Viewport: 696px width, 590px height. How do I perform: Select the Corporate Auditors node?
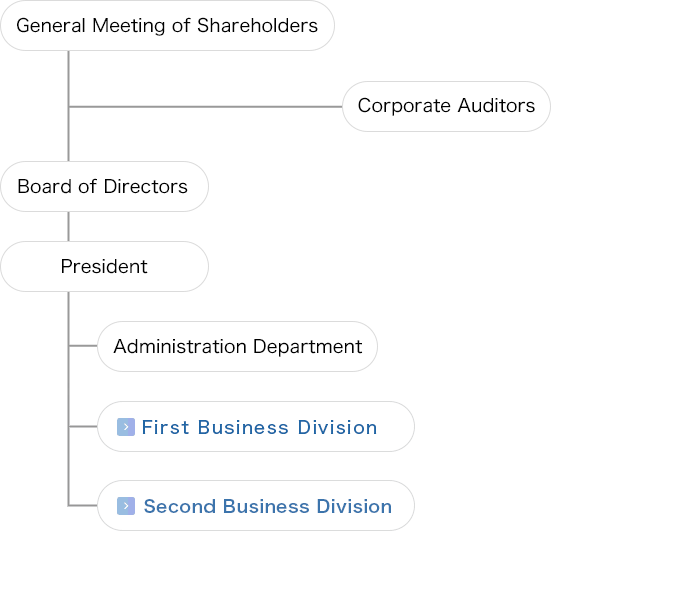click(x=446, y=106)
